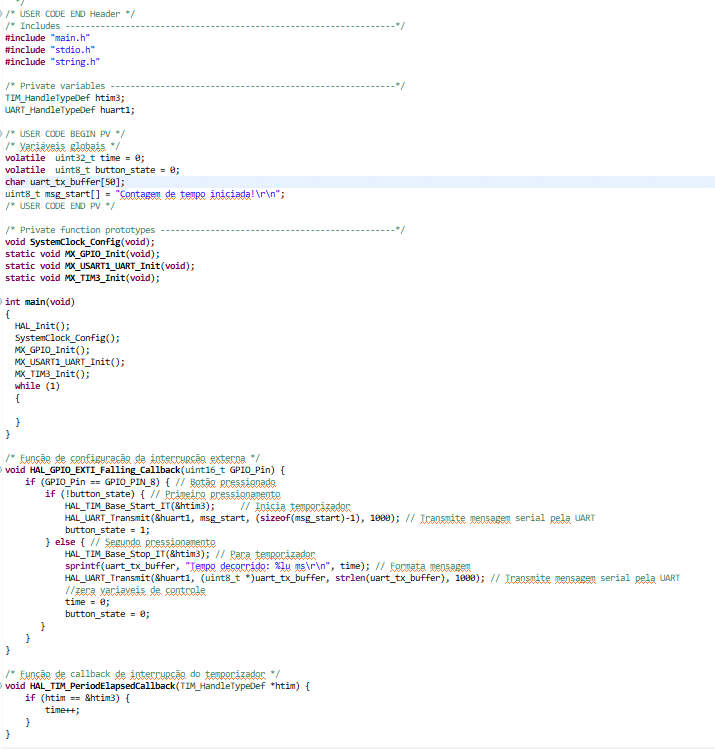Click the while (1) loop statement

pyautogui.click(x=37, y=385)
